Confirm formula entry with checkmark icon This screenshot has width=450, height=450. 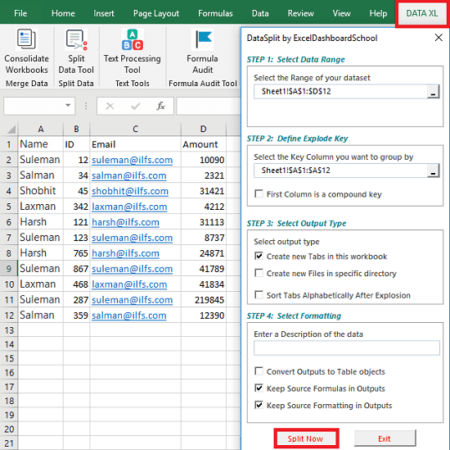point(135,106)
